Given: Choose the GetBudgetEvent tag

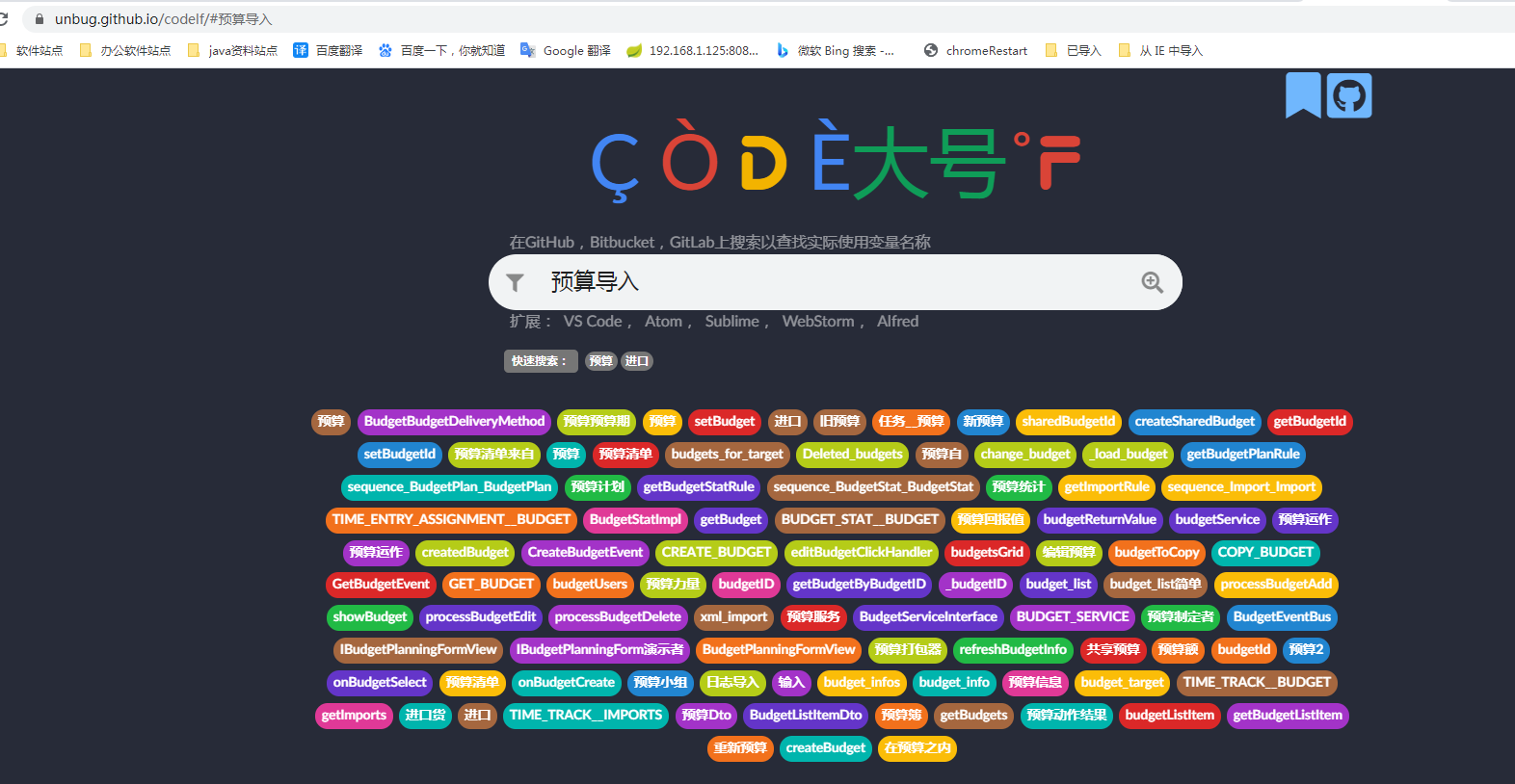Looking at the screenshot, I should pos(381,585).
